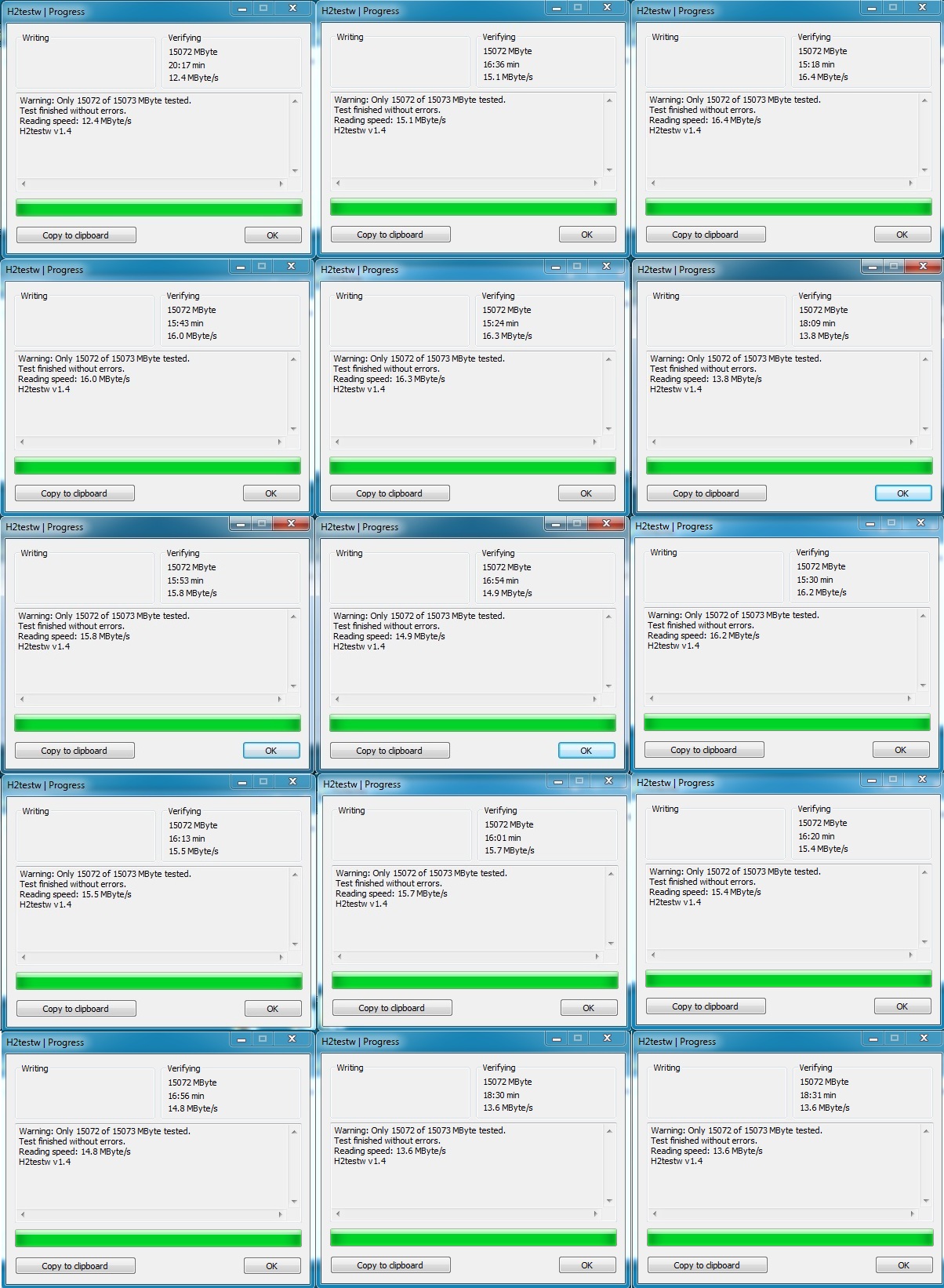Copy to clipboard in the 15.8 MByte/s window
The height and width of the screenshot is (1288, 944).
74,751
